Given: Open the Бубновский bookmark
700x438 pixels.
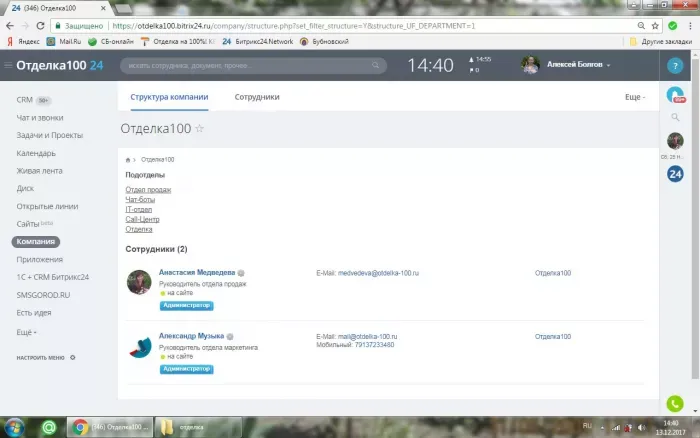Looking at the screenshot, I should click(324, 42).
